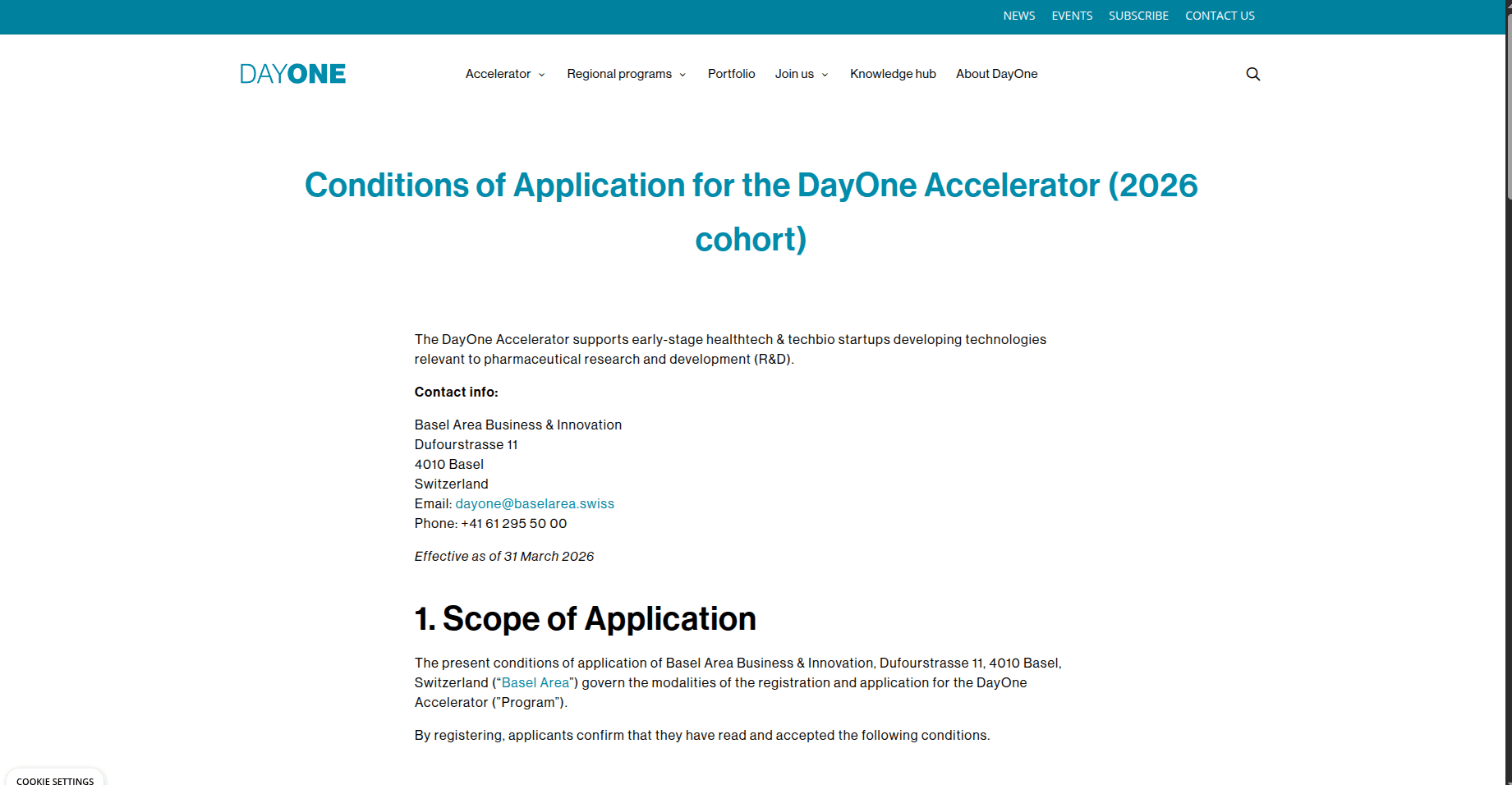Click the 'Contact info:' label

(x=456, y=392)
